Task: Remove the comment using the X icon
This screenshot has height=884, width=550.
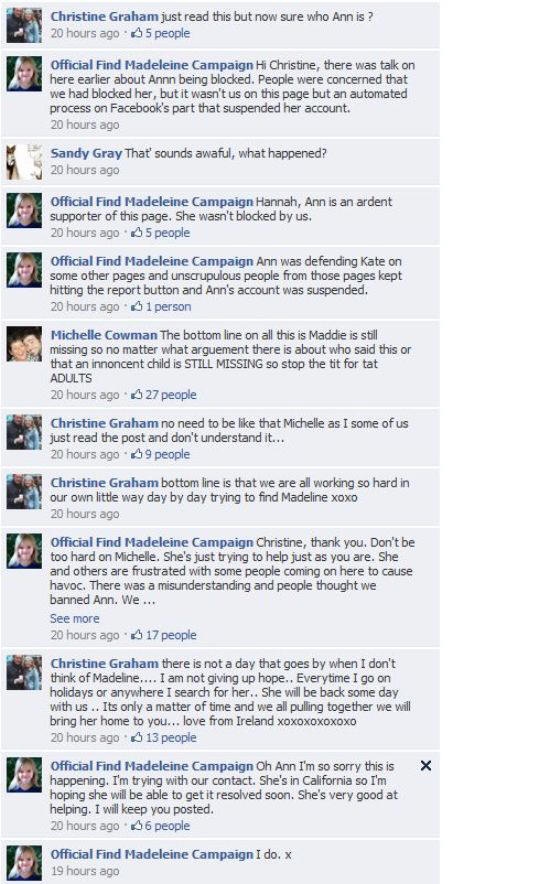Action: pyautogui.click(x=426, y=766)
